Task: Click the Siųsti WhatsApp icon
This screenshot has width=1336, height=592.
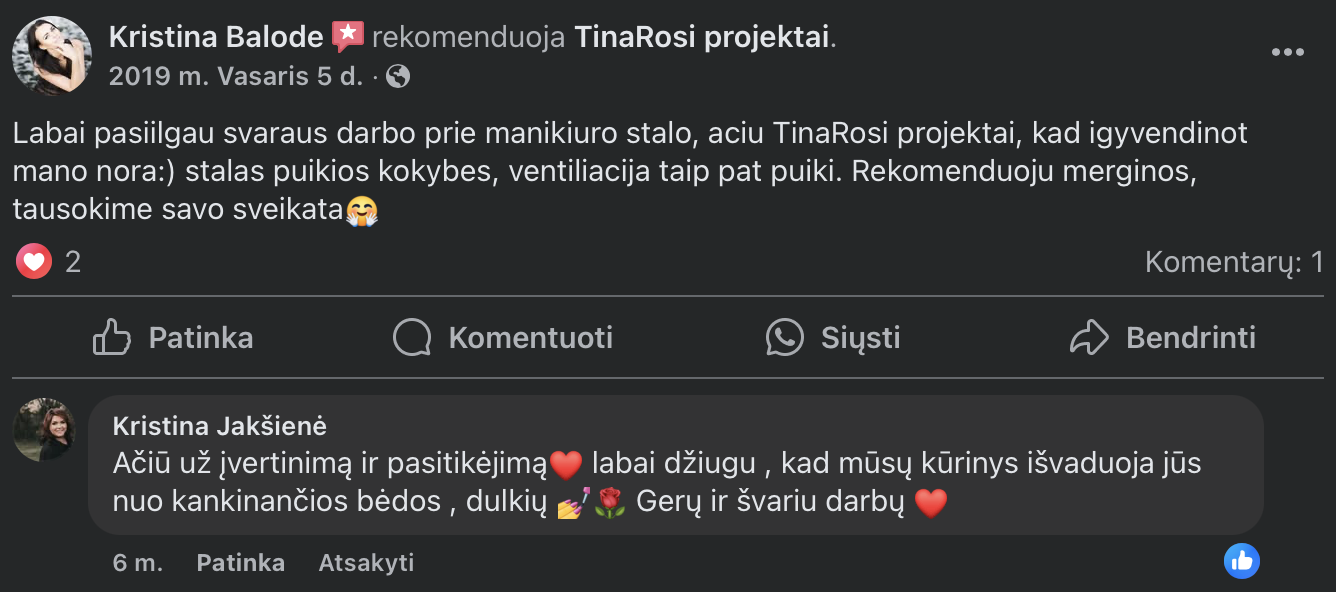Action: (x=785, y=338)
